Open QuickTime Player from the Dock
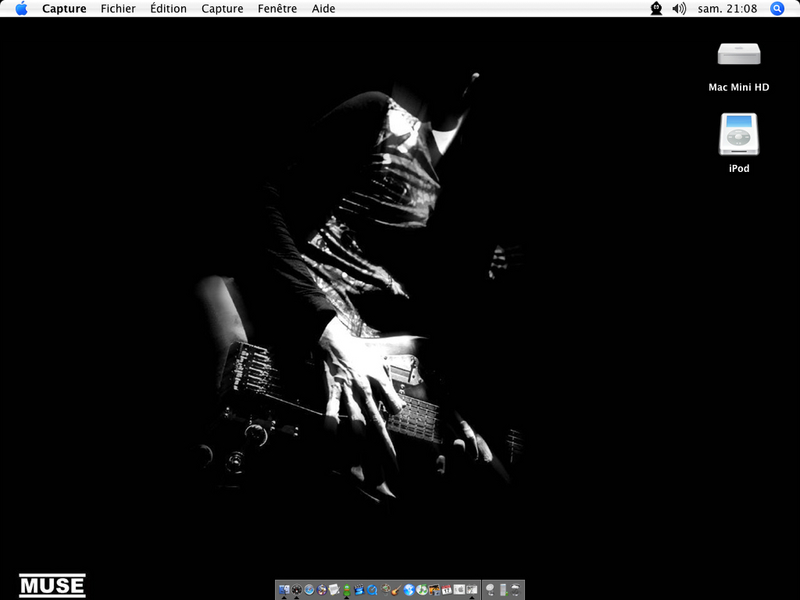This screenshot has width=800, height=600. [372, 590]
